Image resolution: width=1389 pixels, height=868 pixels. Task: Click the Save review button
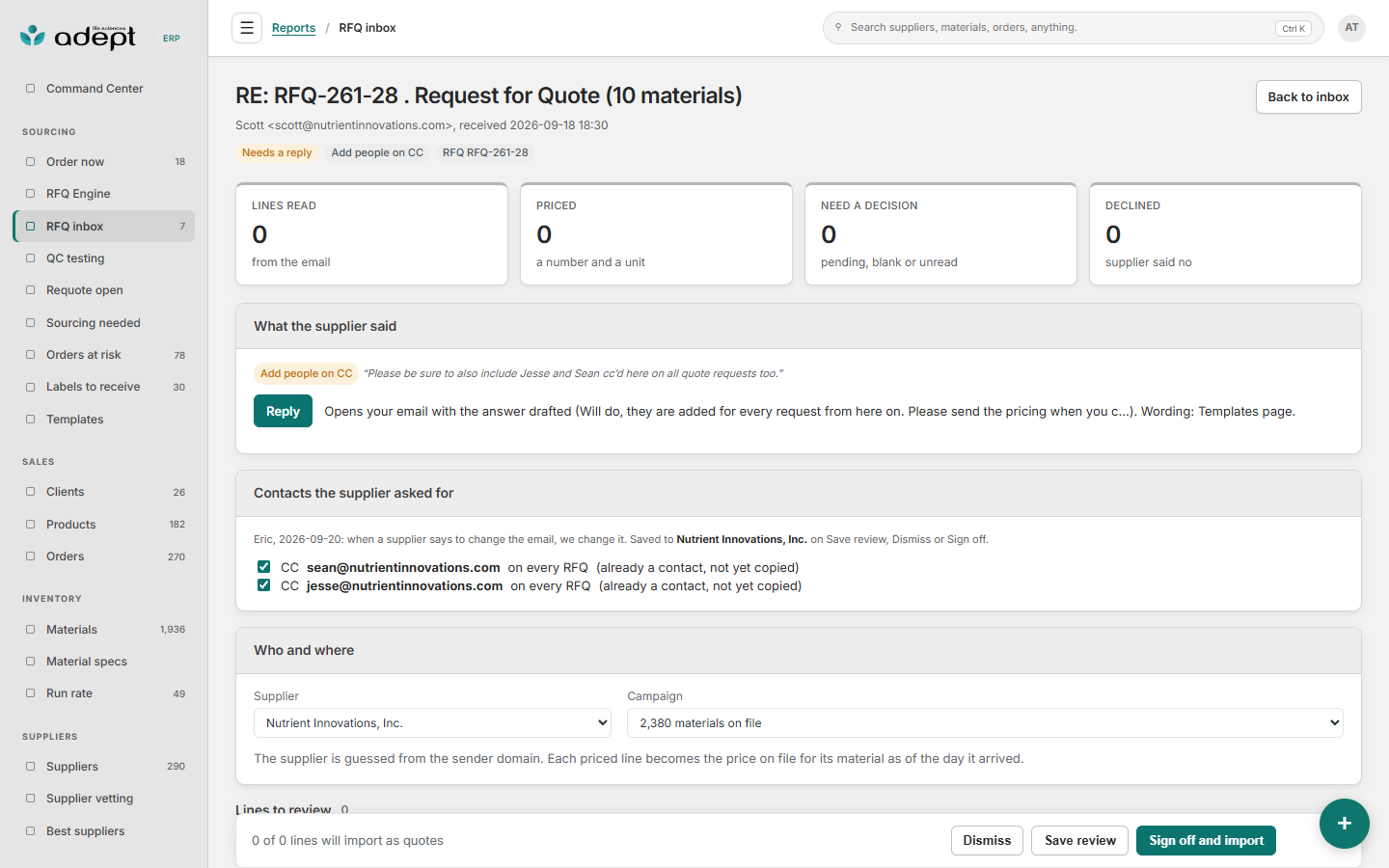pyautogui.click(x=1079, y=841)
